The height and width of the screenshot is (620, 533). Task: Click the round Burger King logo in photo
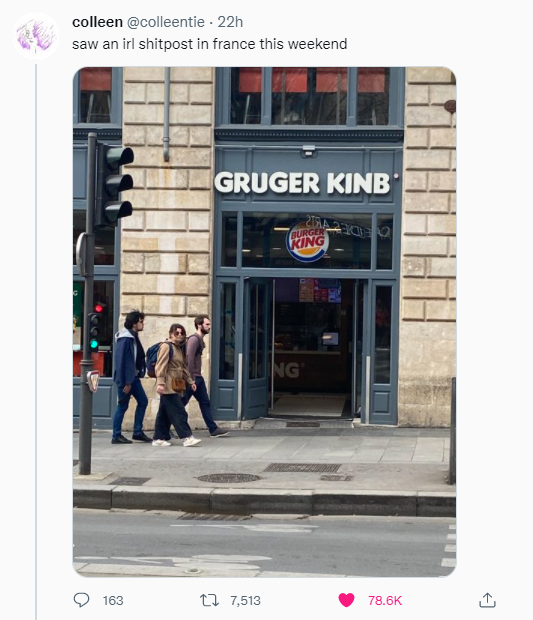click(308, 241)
